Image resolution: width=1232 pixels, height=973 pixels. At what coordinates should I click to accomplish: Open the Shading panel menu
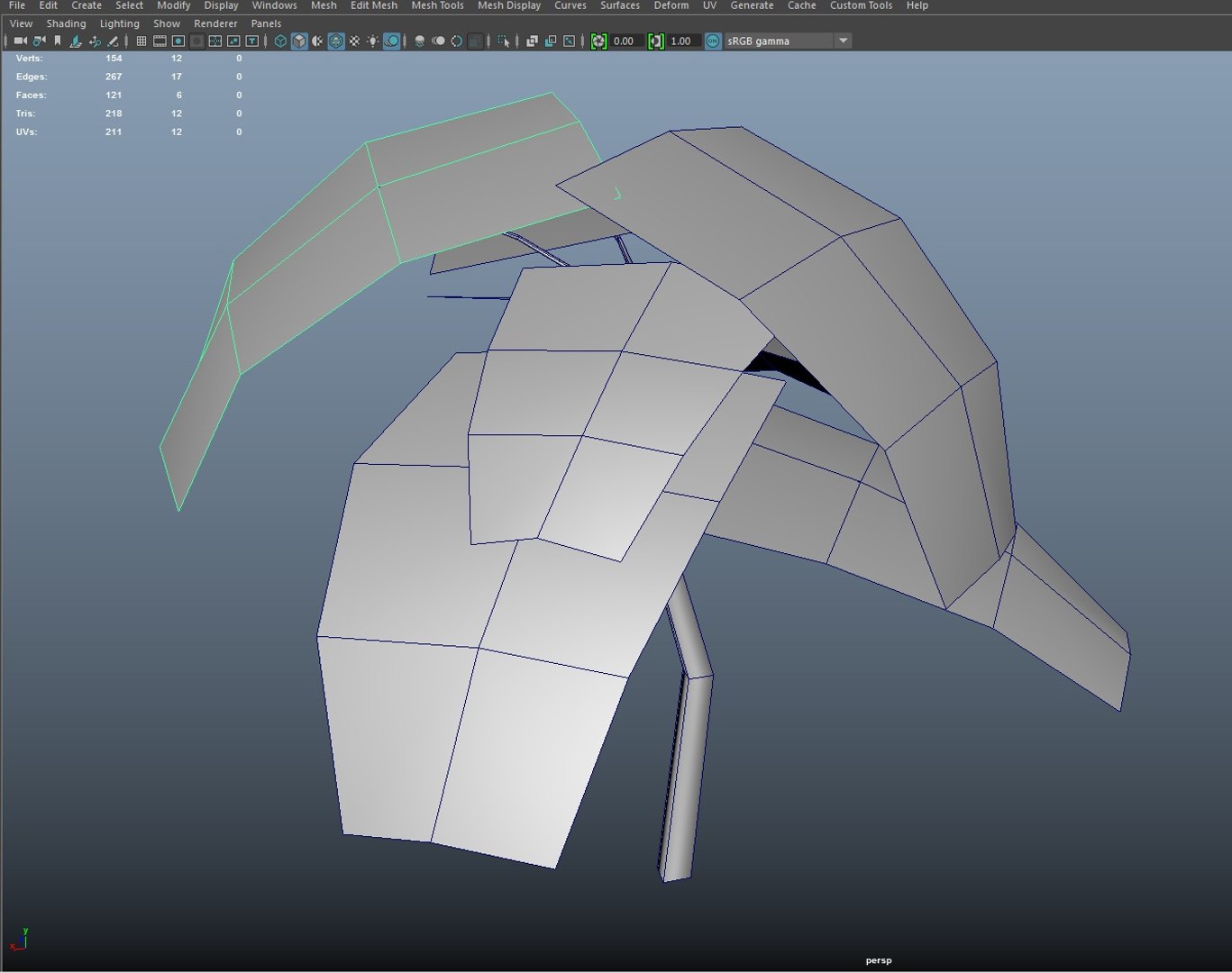pyautogui.click(x=66, y=23)
